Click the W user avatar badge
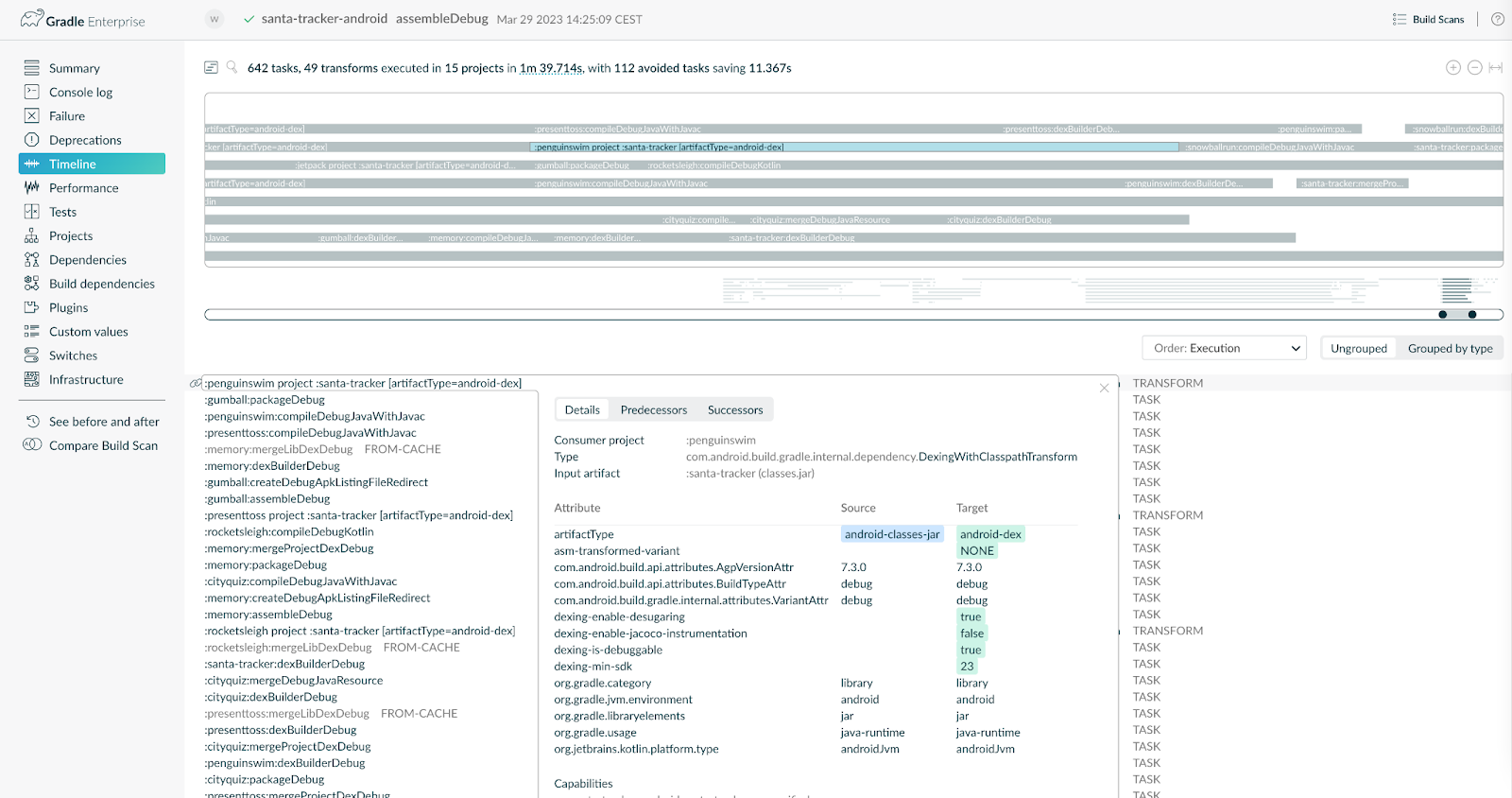The height and width of the screenshot is (798, 1512). click(215, 19)
